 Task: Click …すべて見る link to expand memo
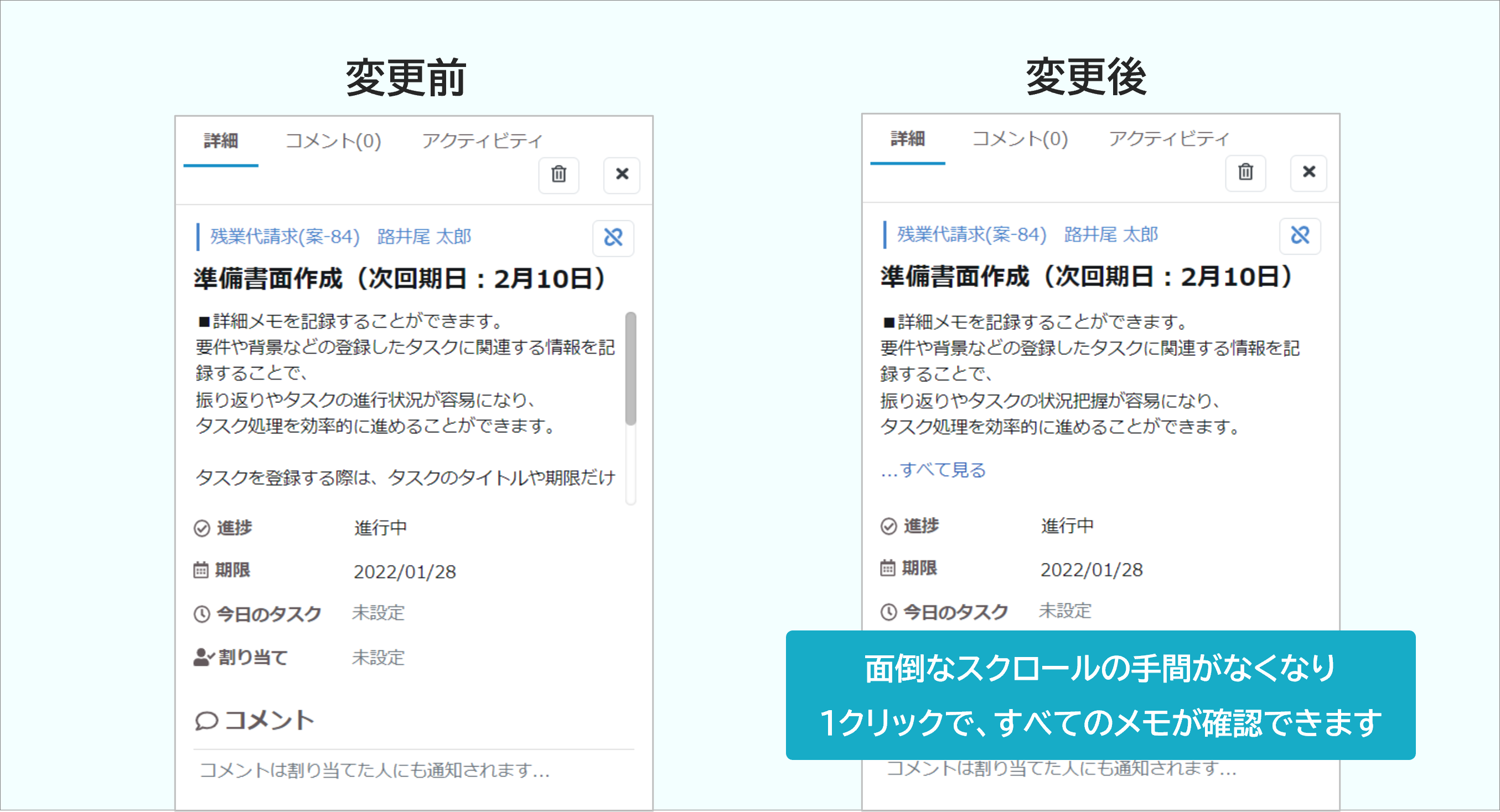pos(933,469)
